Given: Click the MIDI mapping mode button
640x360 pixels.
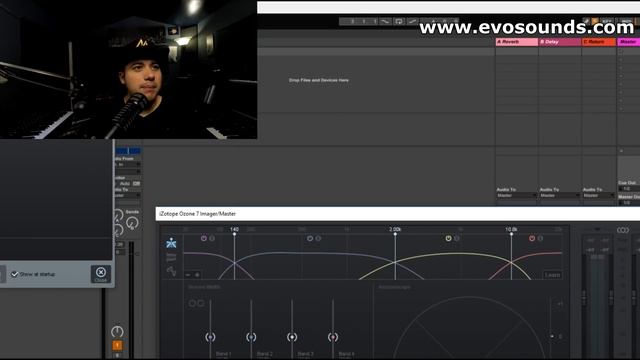Looking at the screenshot, I should click(x=627, y=21).
